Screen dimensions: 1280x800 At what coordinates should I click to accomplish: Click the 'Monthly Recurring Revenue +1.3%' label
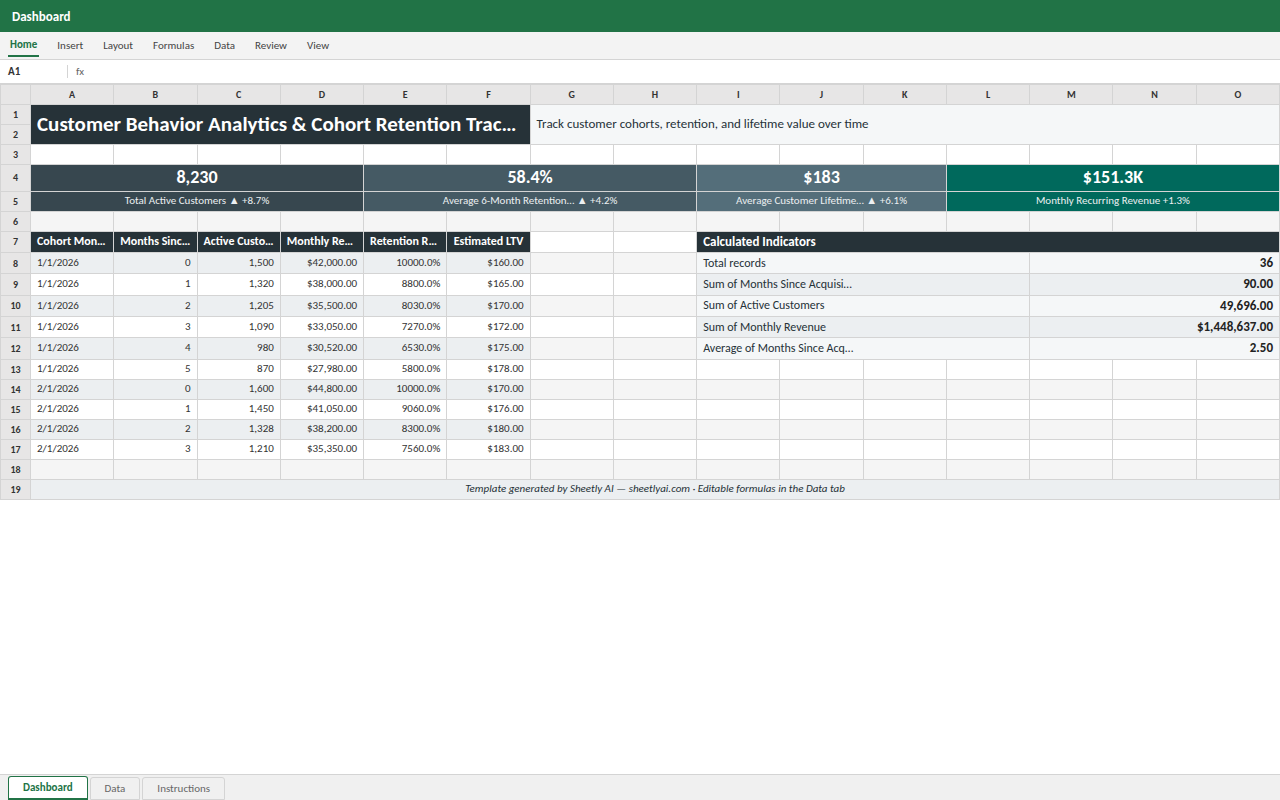coord(1113,201)
